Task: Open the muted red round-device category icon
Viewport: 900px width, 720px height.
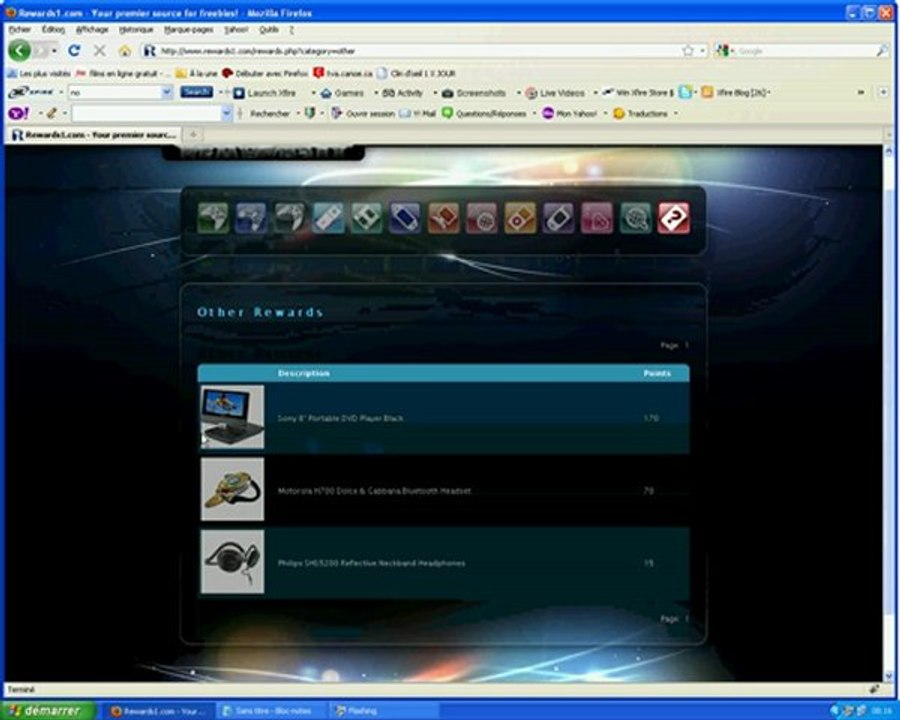Action: [x=482, y=218]
